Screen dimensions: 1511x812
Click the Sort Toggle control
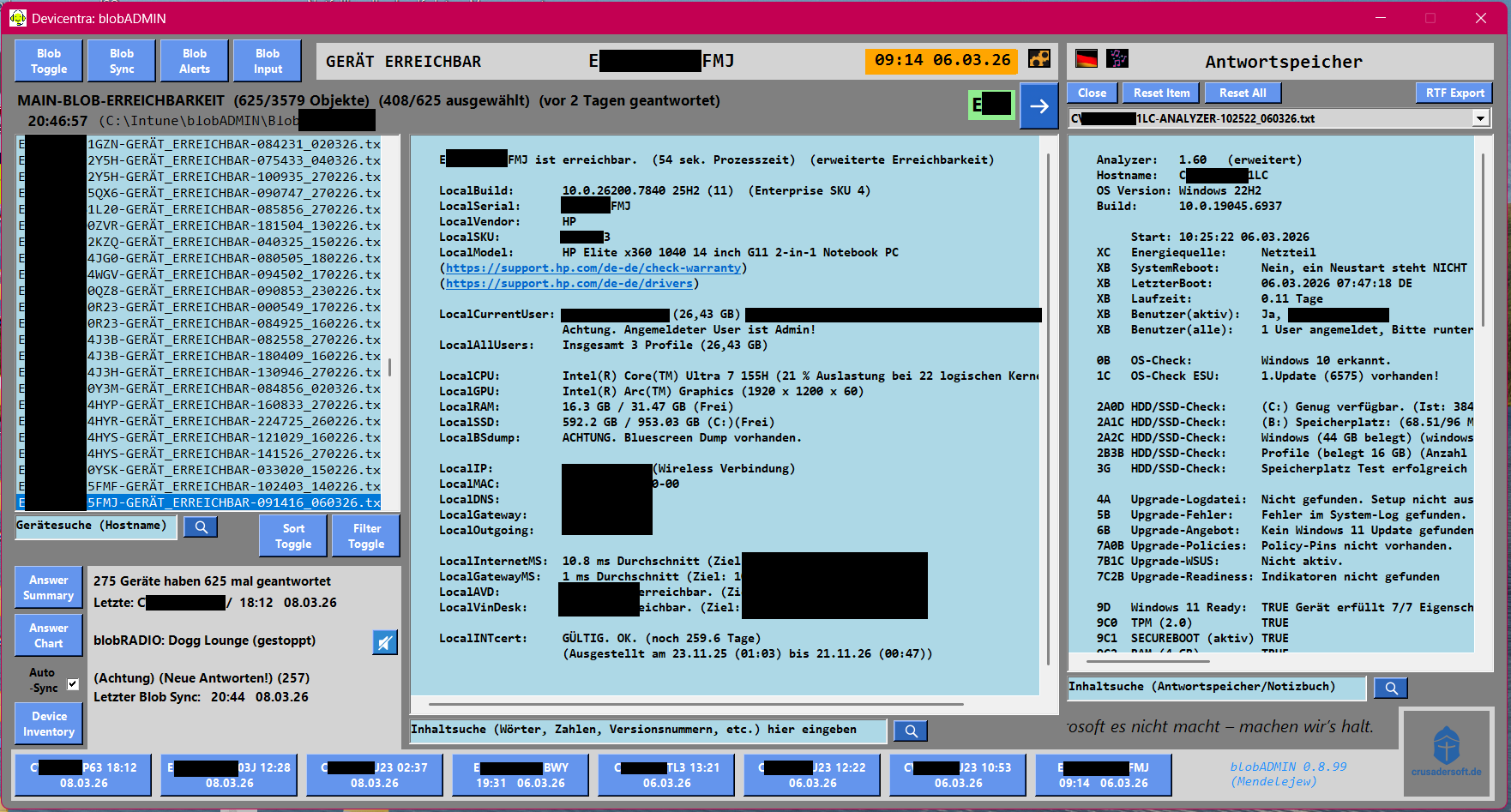click(x=292, y=534)
